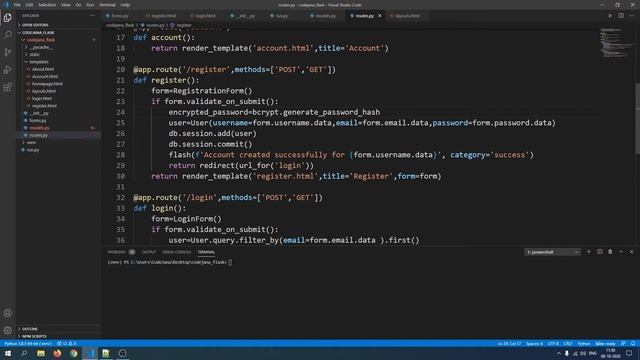Viewport: 640px width, 360px height.
Task: Open models.py in the explorer tree
Action: (x=39, y=128)
